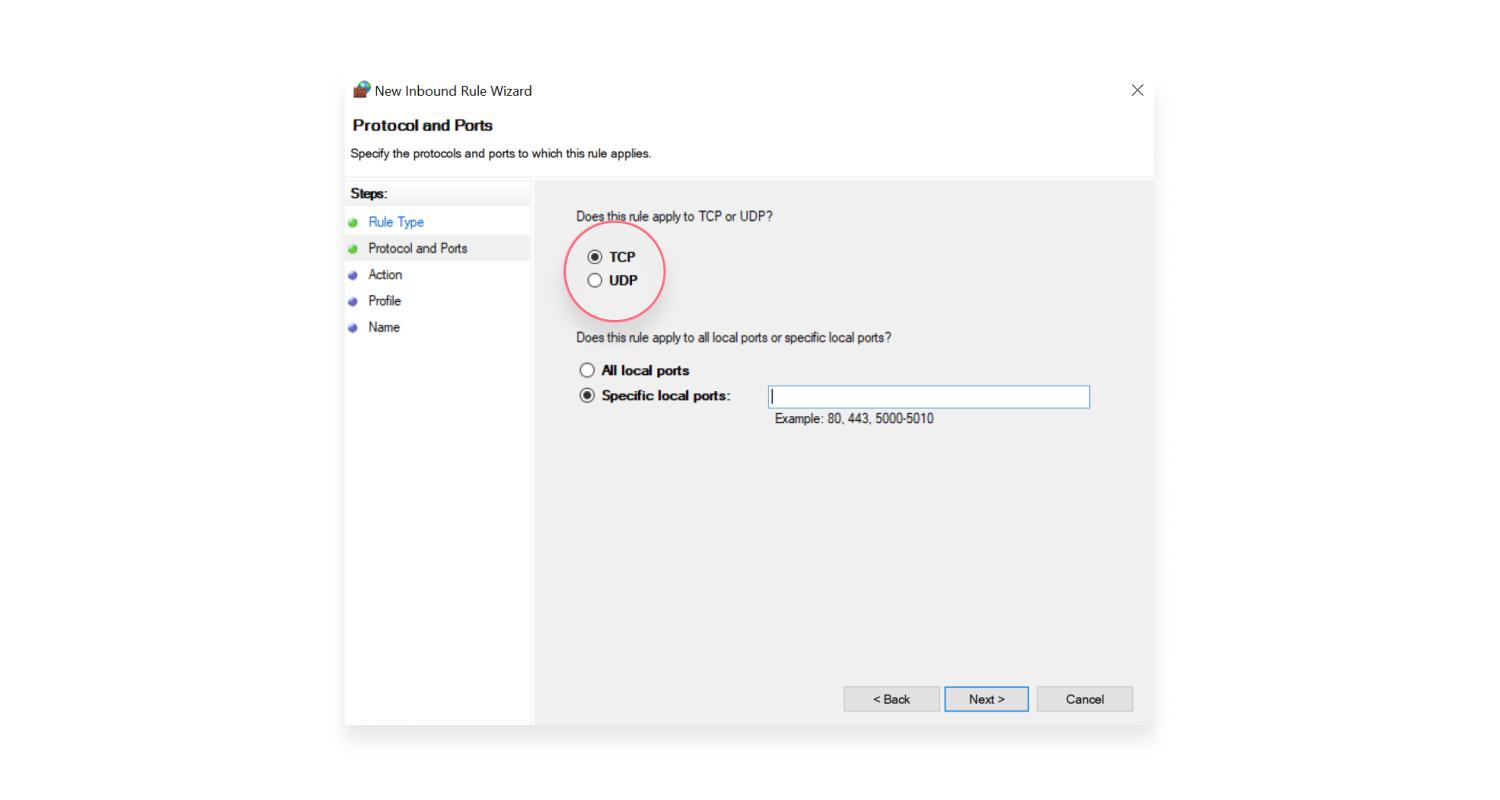The width and height of the screenshot is (1500, 800).
Task: Cancel the New Inbound Rule Wizard
Action: pos(1084,699)
